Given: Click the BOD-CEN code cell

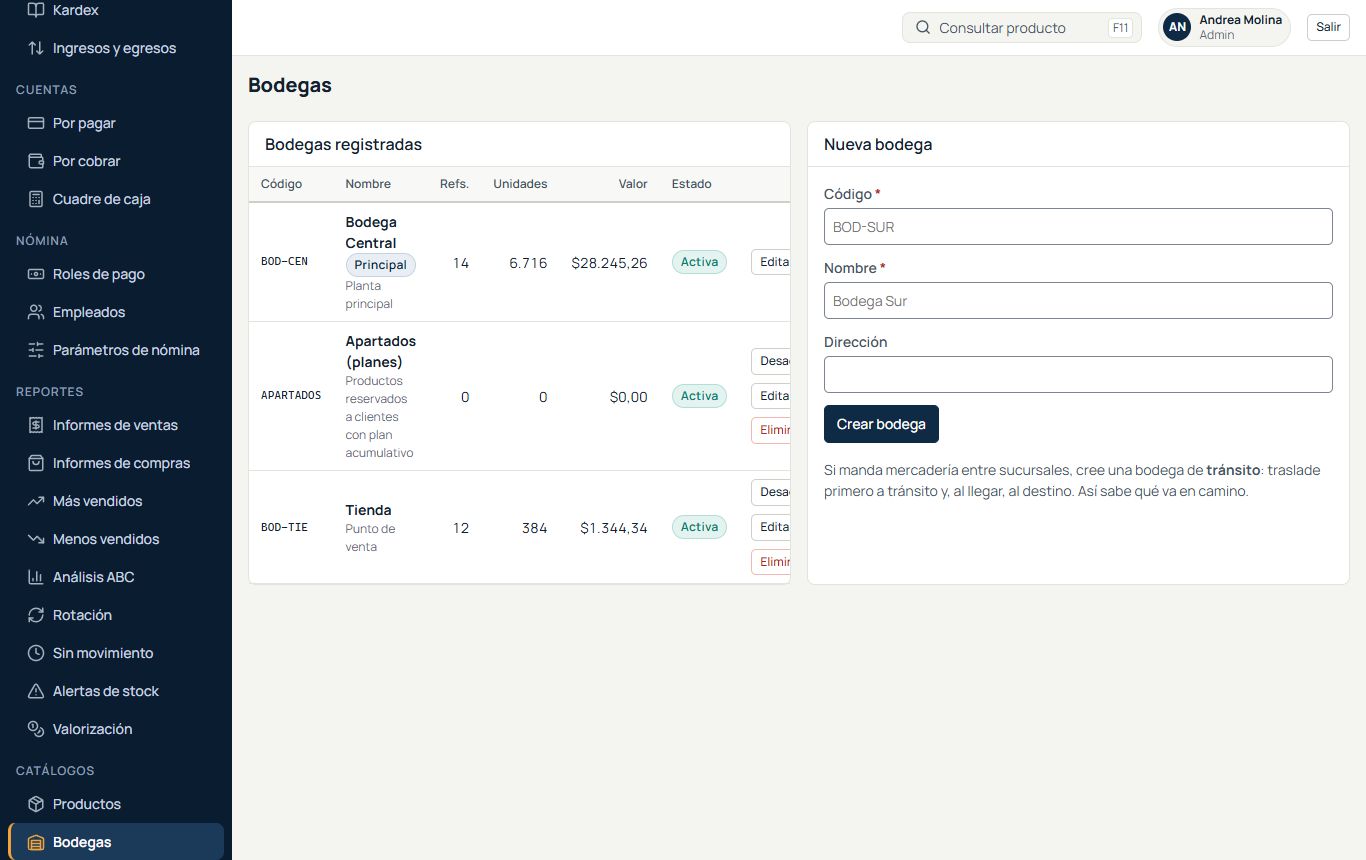Looking at the screenshot, I should coord(284,262).
